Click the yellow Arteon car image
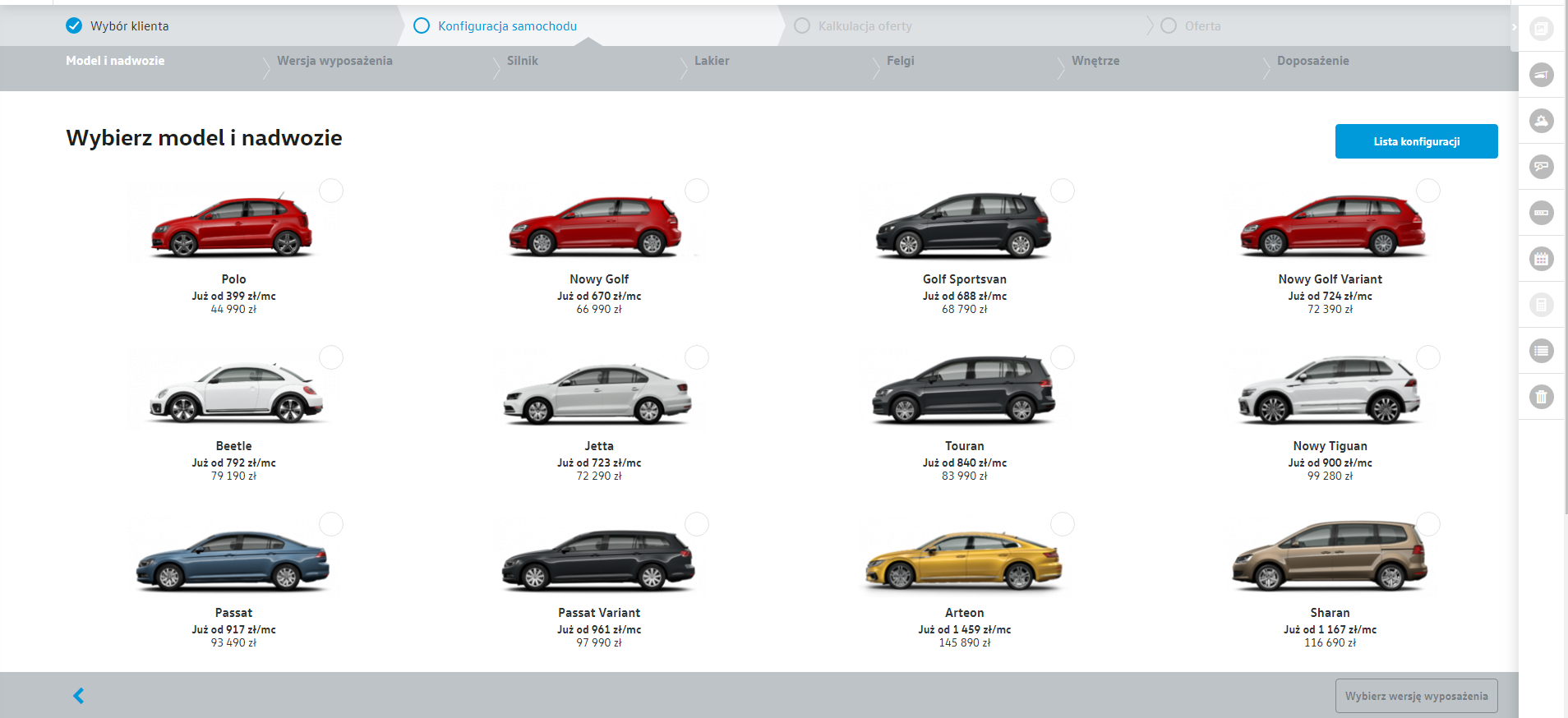The width and height of the screenshot is (1568, 718). click(x=963, y=560)
